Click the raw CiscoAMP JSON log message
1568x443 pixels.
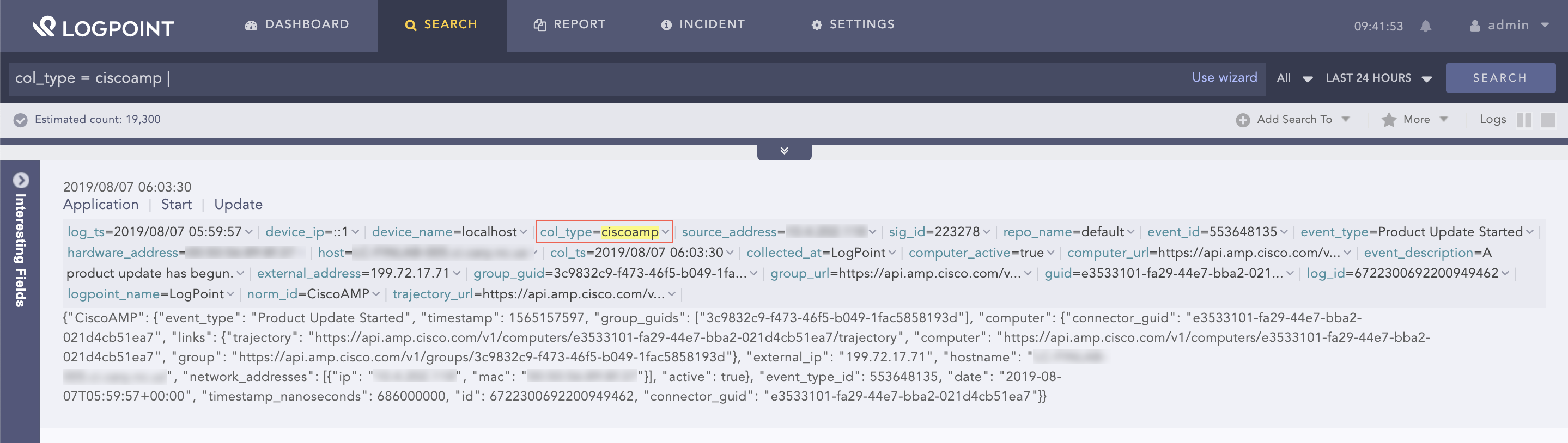(x=746, y=356)
